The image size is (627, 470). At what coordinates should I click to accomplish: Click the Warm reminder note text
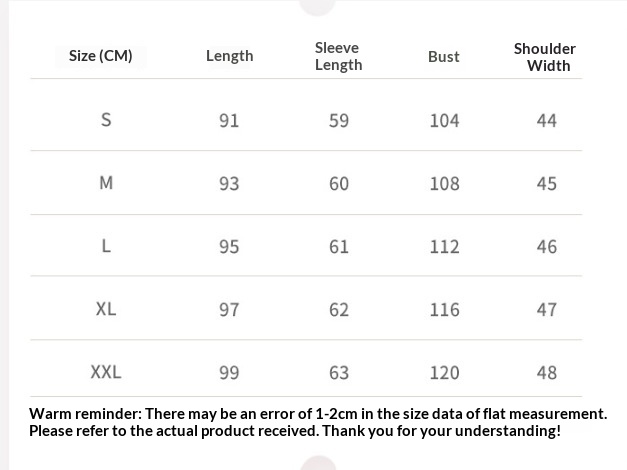pyautogui.click(x=318, y=422)
